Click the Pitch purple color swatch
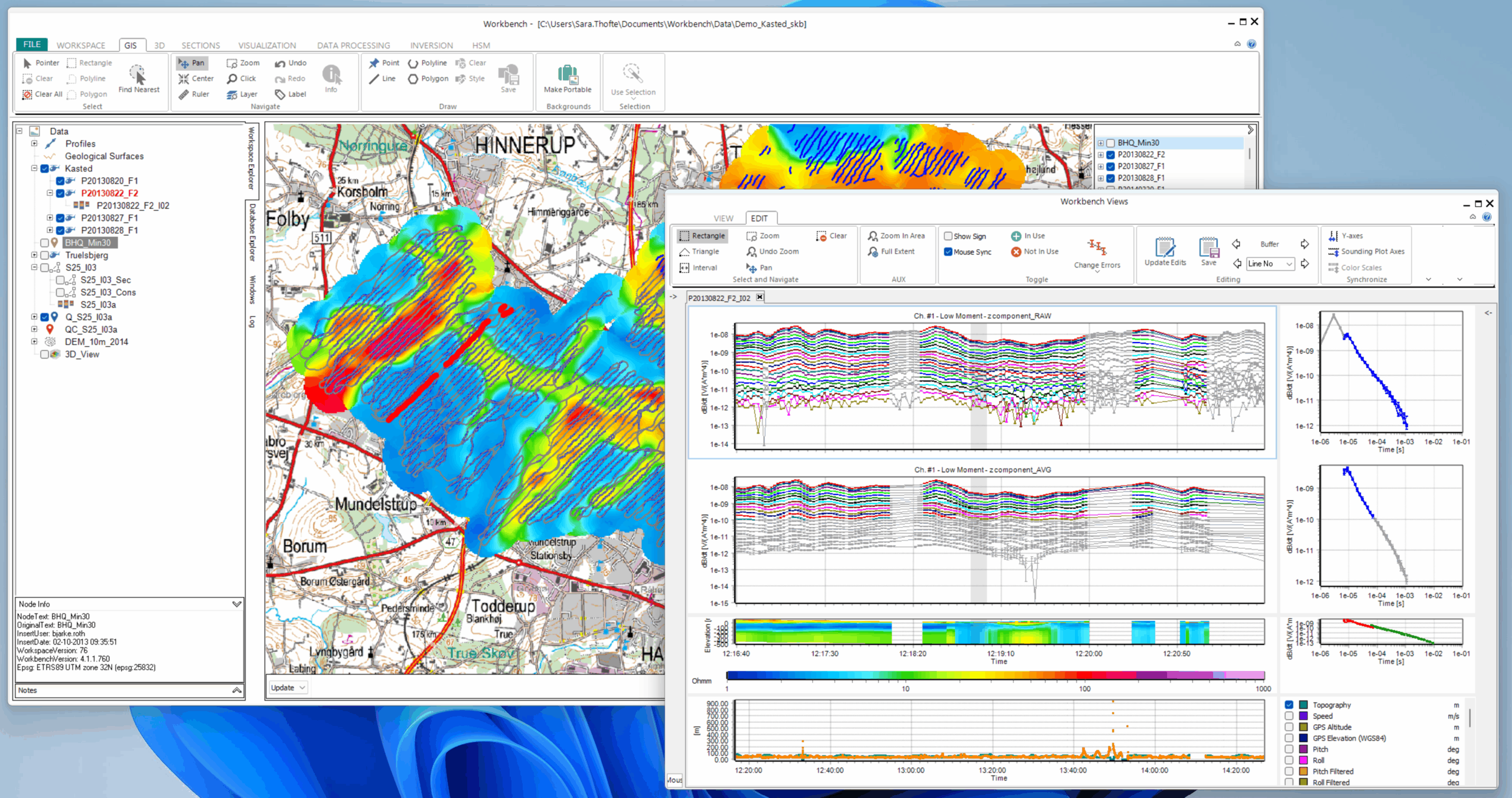The height and width of the screenshot is (798, 1512). pyautogui.click(x=1303, y=749)
